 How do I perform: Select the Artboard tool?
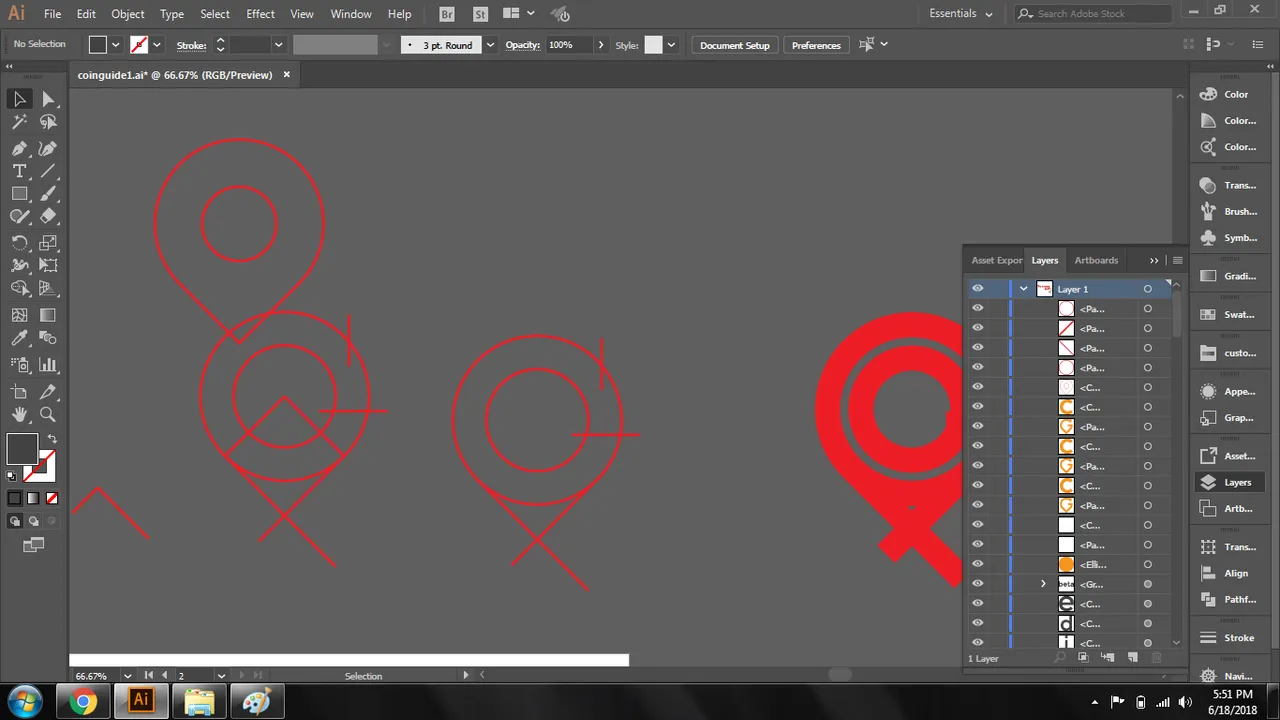[19, 392]
